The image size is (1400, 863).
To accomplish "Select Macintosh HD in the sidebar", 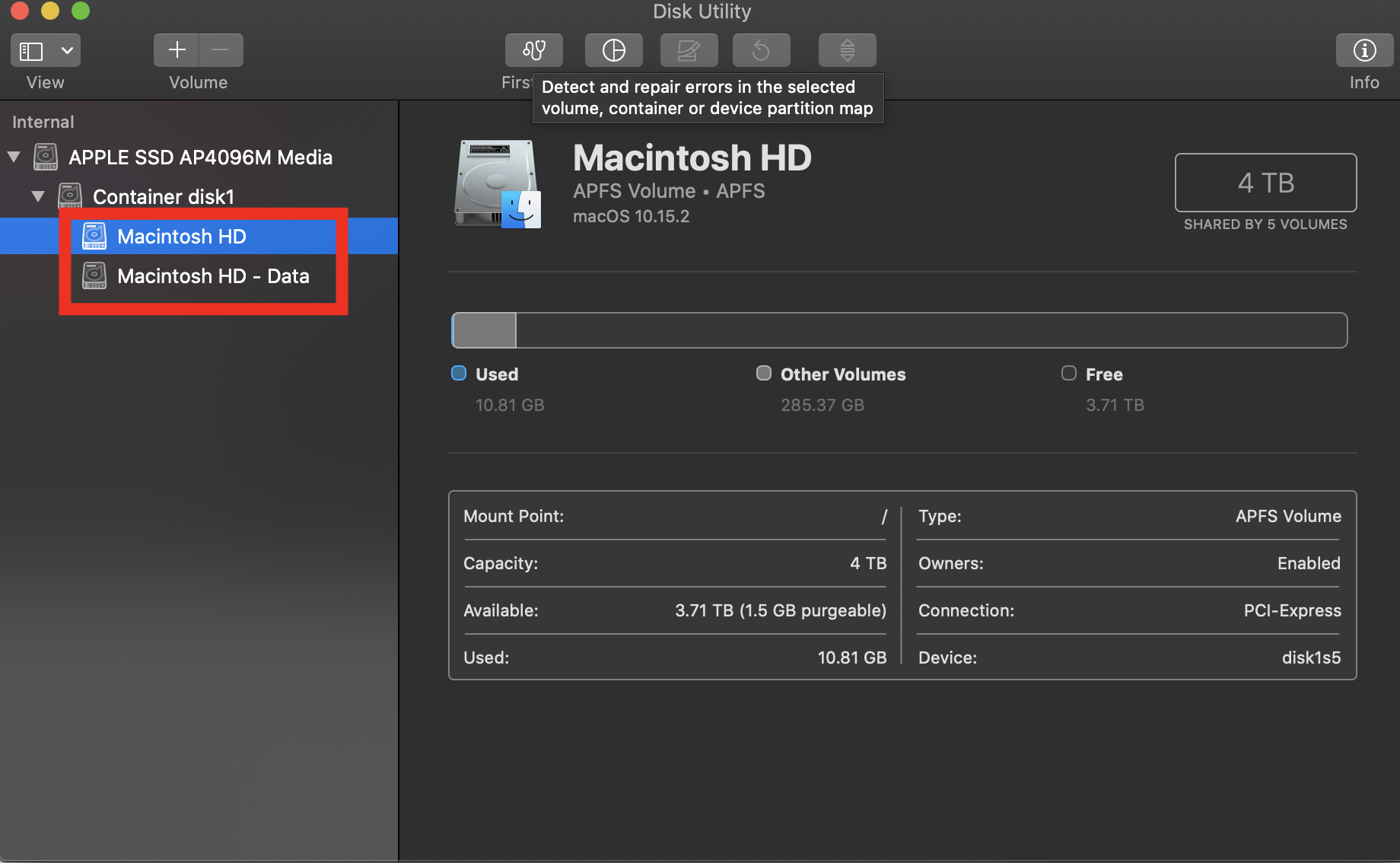I will point(181,236).
